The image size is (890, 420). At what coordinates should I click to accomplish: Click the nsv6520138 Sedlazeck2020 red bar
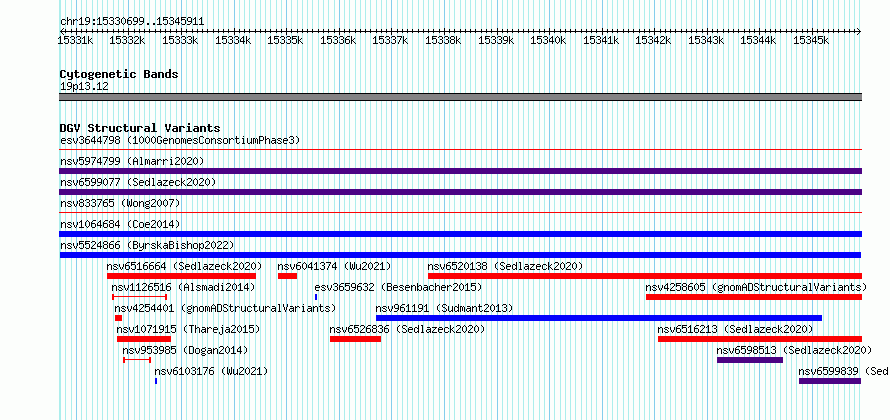[x=645, y=276]
